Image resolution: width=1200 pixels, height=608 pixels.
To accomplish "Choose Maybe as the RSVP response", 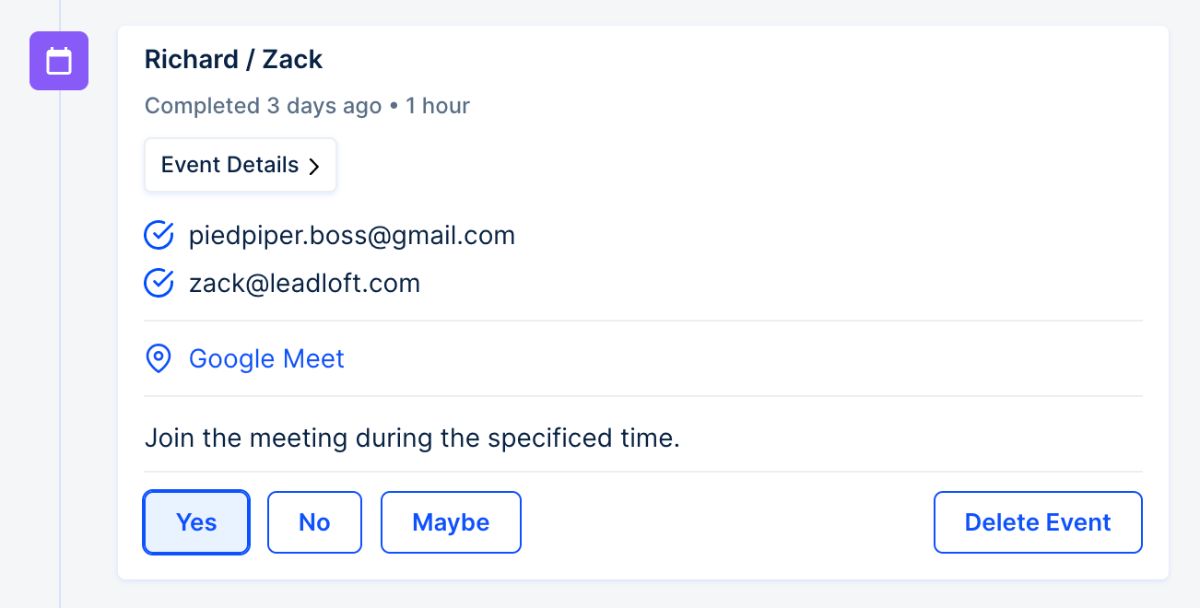I will pos(450,522).
